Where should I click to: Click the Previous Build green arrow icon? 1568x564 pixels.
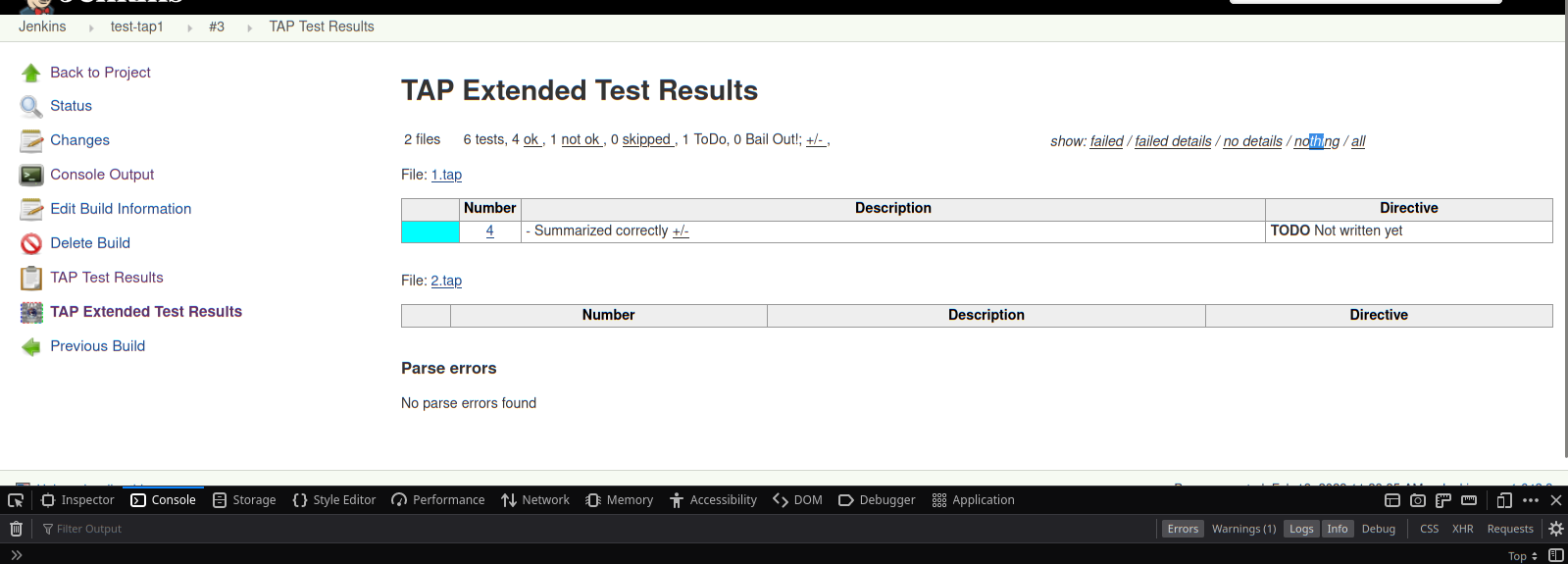[x=31, y=346]
